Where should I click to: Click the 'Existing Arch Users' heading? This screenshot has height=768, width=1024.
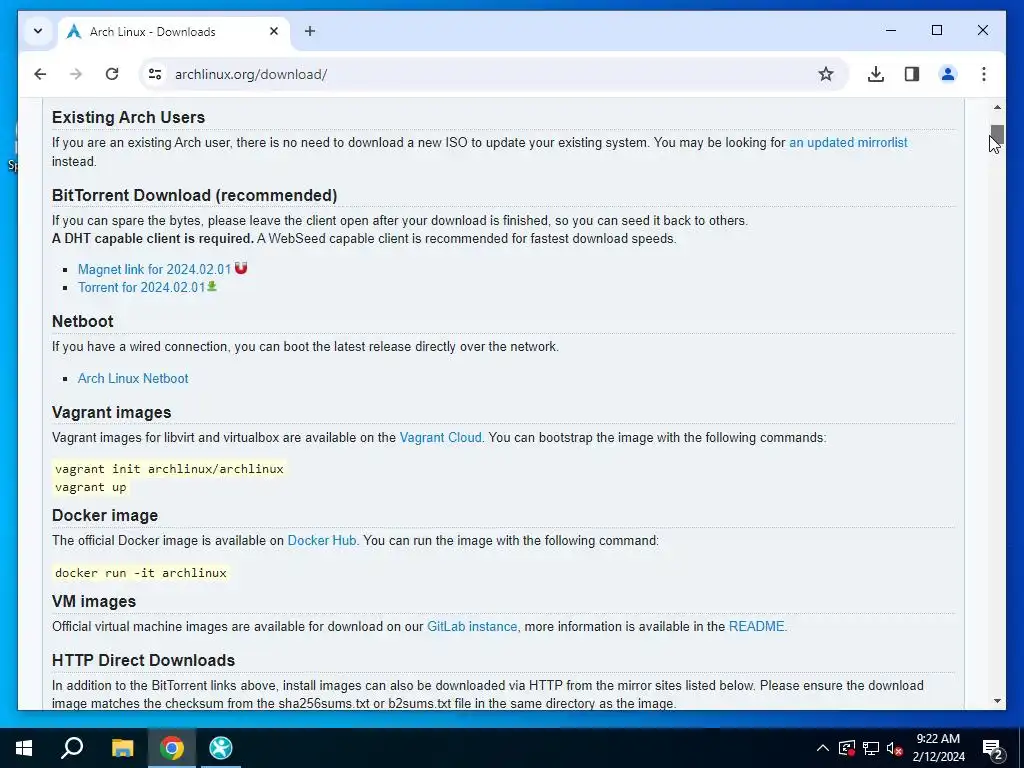coord(128,117)
